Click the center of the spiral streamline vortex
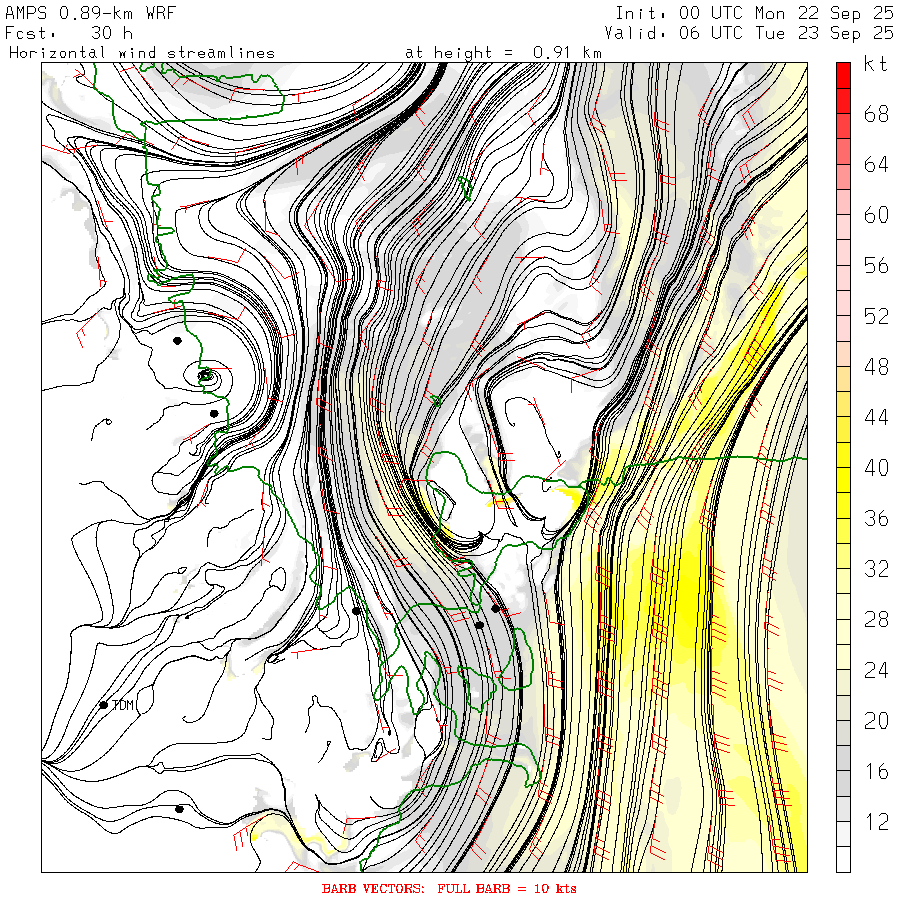The width and height of the screenshot is (900, 900). tap(205, 376)
